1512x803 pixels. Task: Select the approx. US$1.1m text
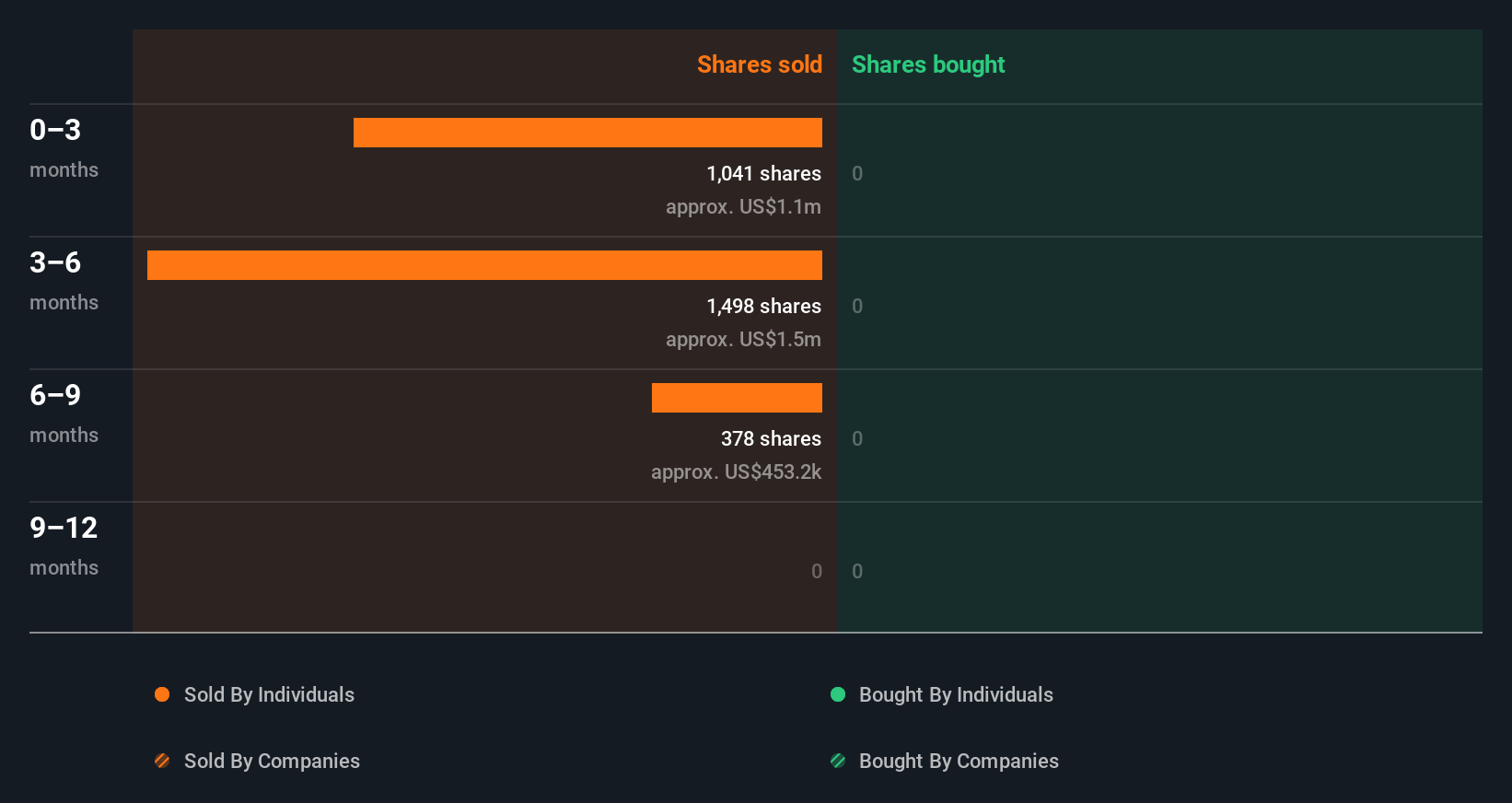click(x=743, y=207)
